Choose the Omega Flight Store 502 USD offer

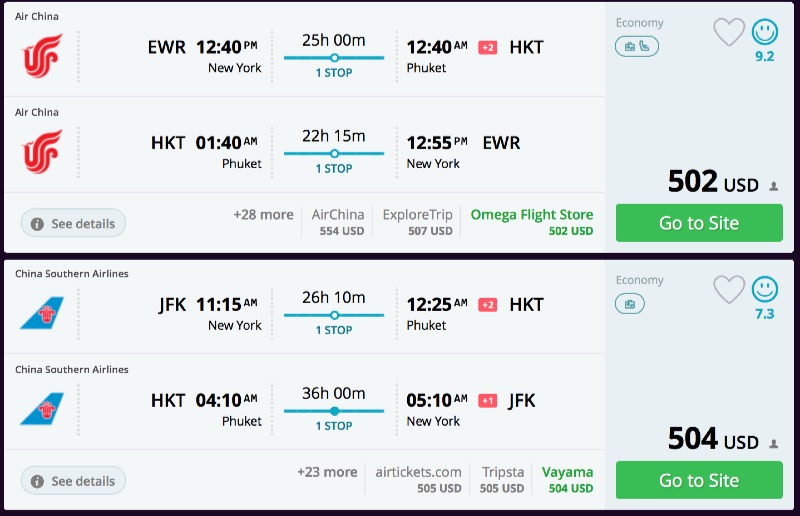[x=532, y=222]
